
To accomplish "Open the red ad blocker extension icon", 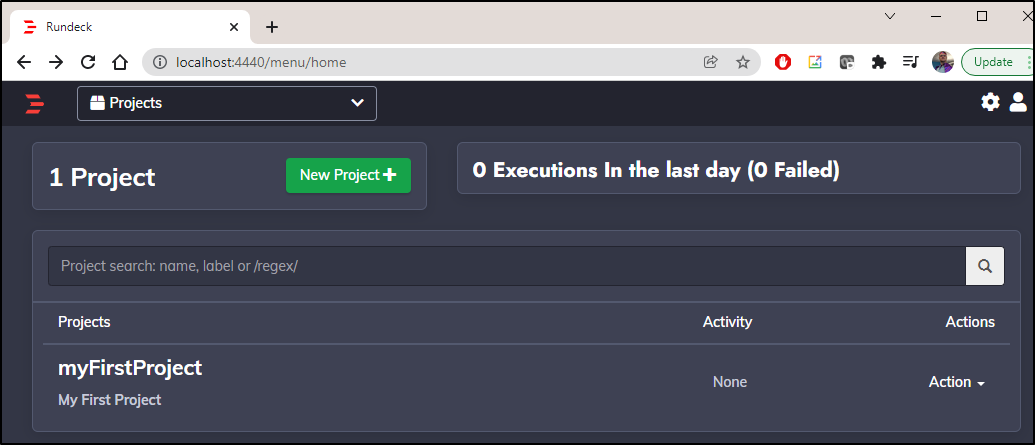I will pos(783,63).
